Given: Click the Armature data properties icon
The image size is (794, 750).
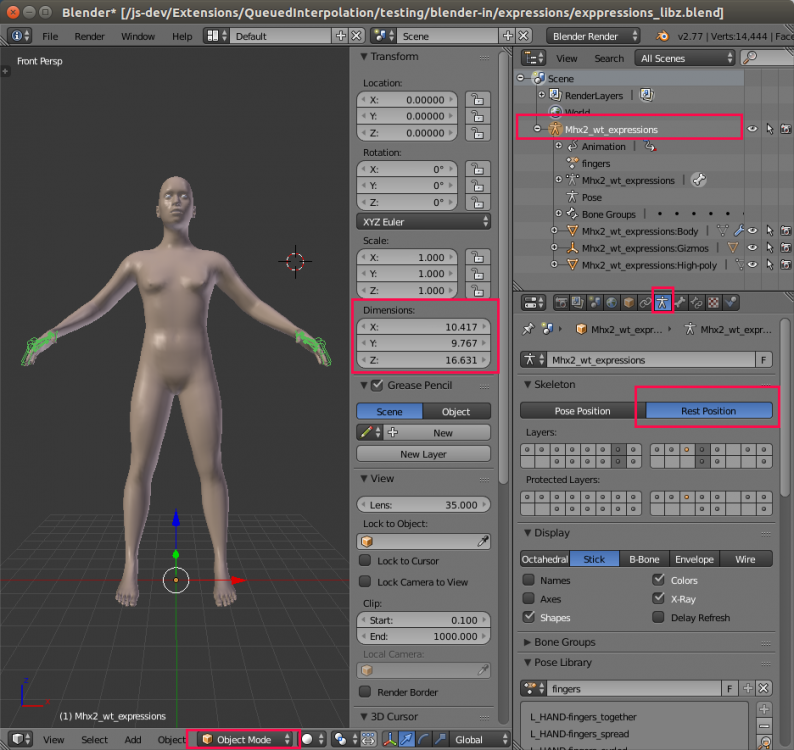Looking at the screenshot, I should (663, 302).
